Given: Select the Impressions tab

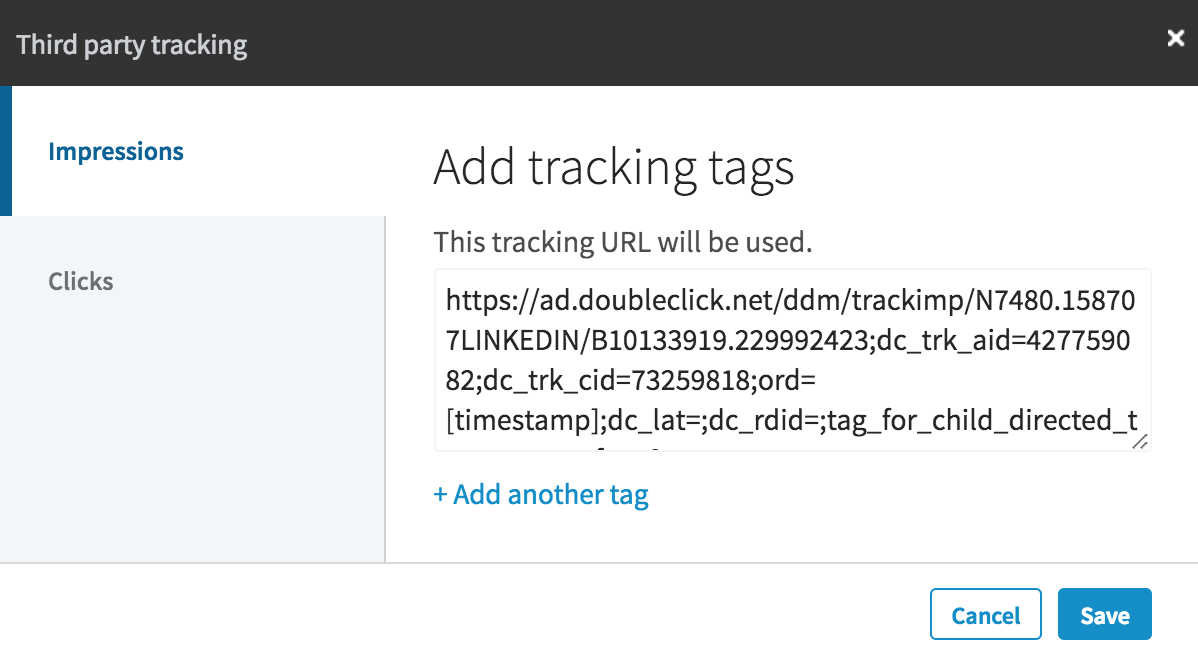Looking at the screenshot, I should [x=116, y=152].
